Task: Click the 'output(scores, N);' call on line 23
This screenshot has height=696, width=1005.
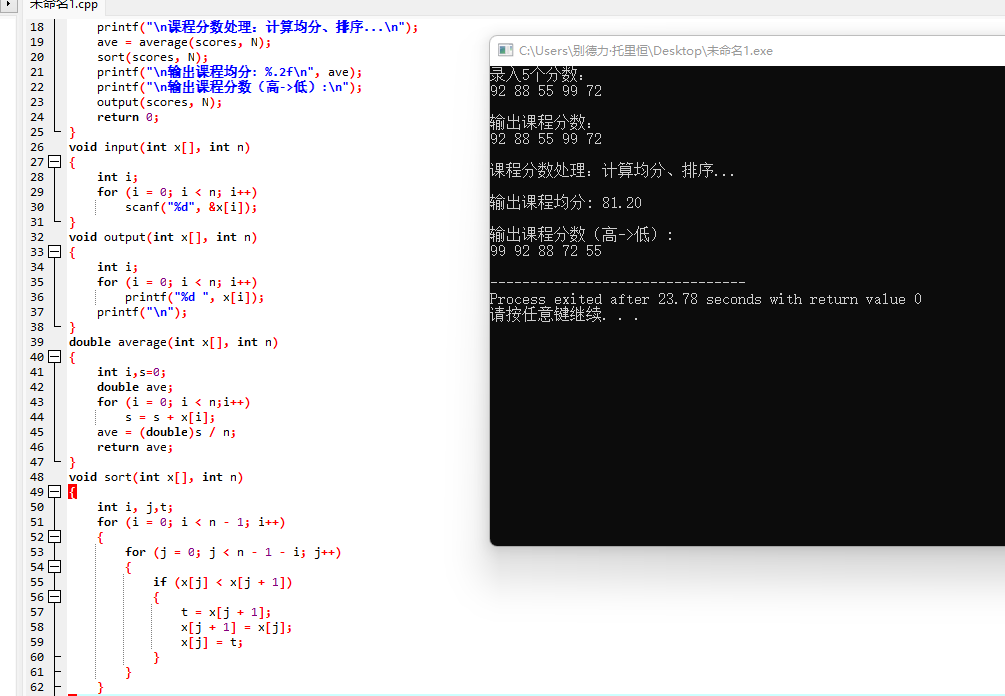Action: tap(160, 103)
